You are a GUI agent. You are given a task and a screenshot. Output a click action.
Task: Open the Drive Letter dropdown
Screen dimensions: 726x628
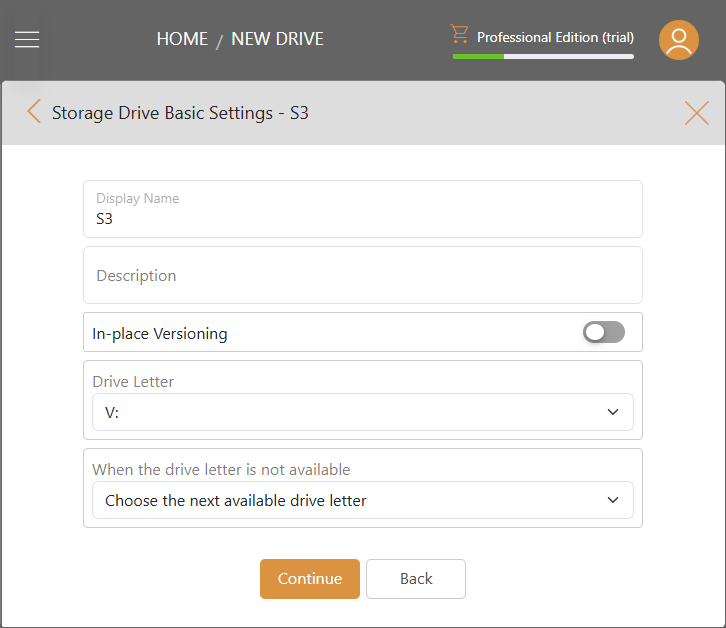(363, 412)
